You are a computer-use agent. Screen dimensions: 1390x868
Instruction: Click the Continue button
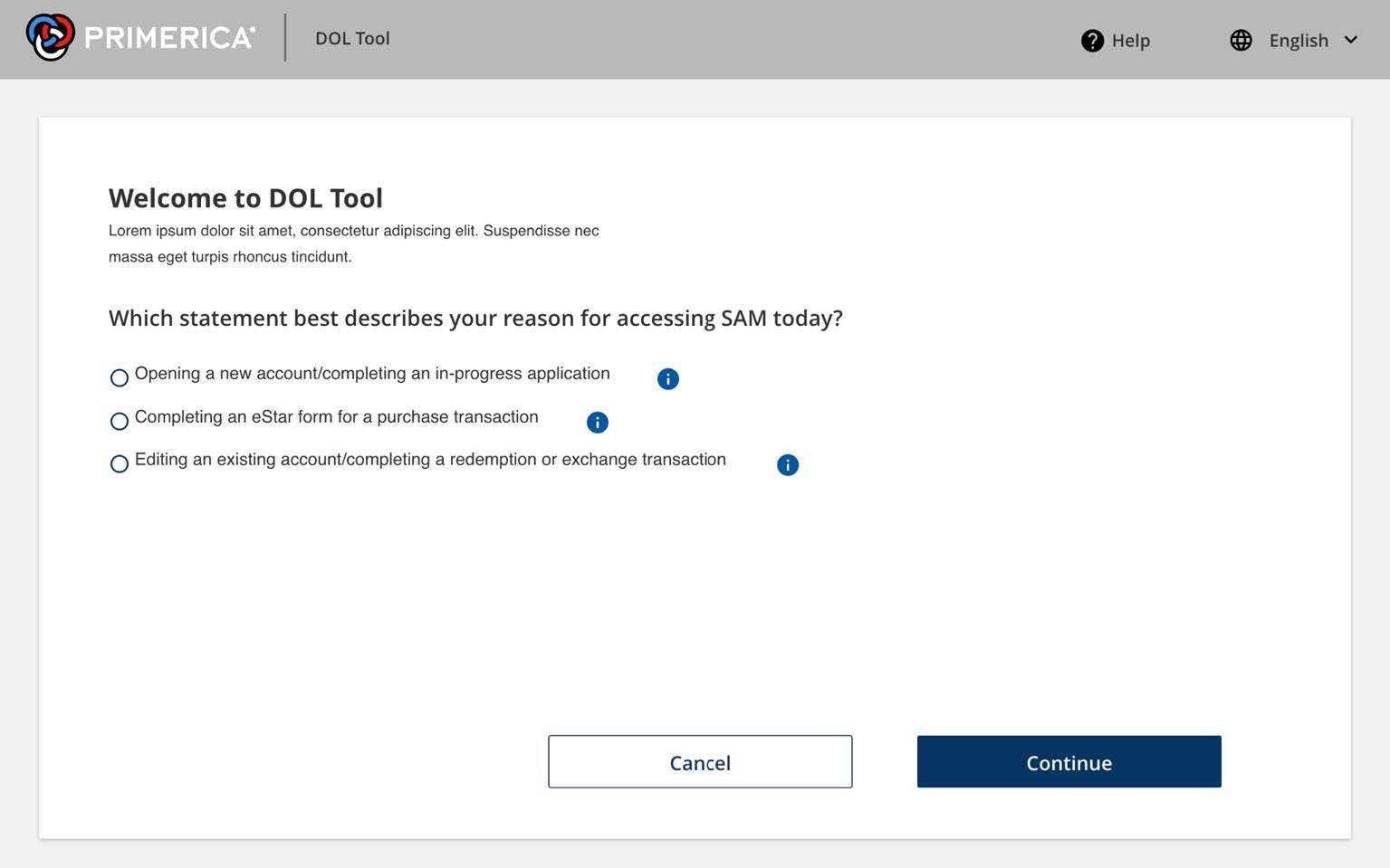click(x=1069, y=761)
